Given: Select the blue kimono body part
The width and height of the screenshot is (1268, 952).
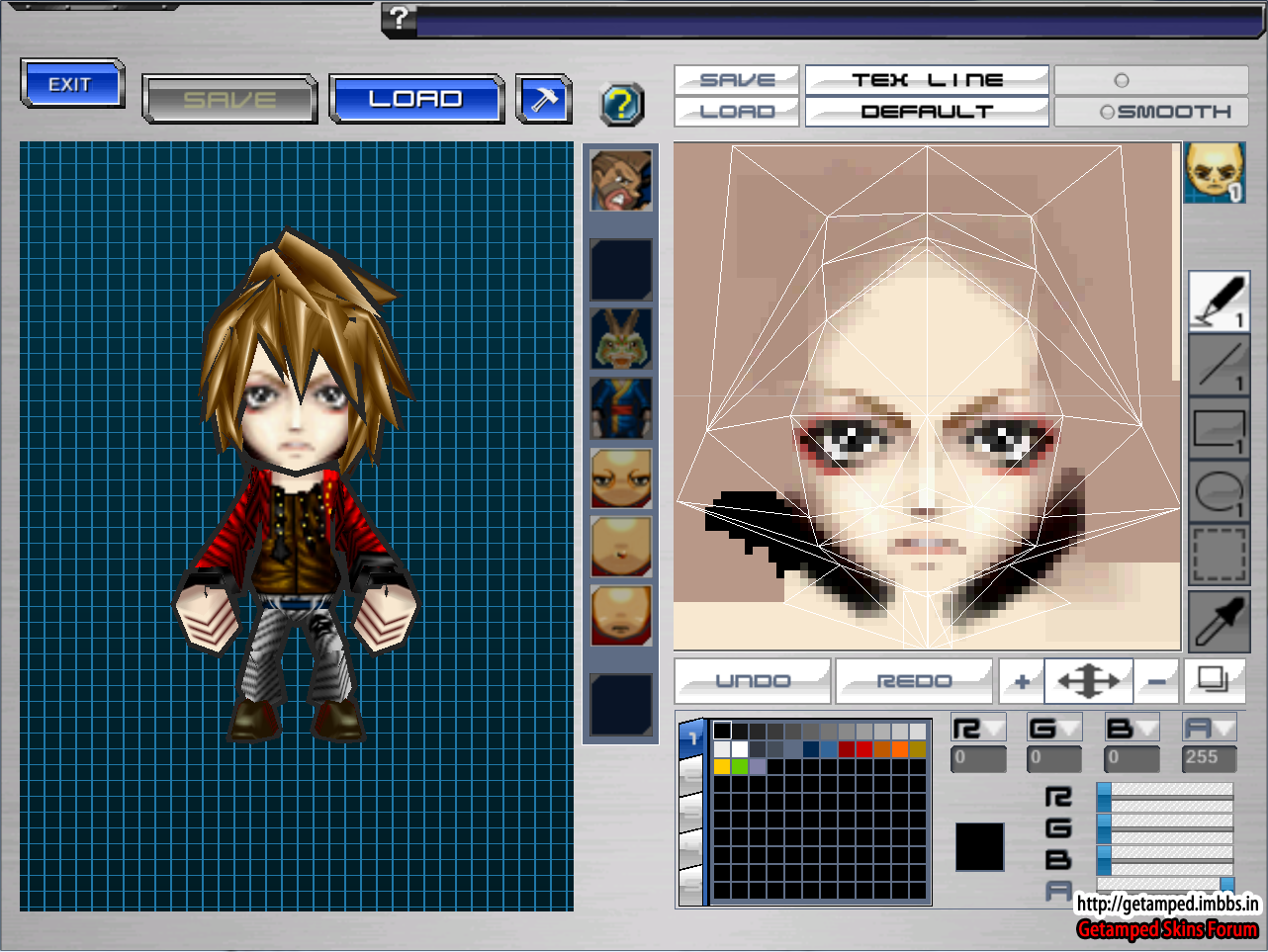Looking at the screenshot, I should pyautogui.click(x=621, y=407).
